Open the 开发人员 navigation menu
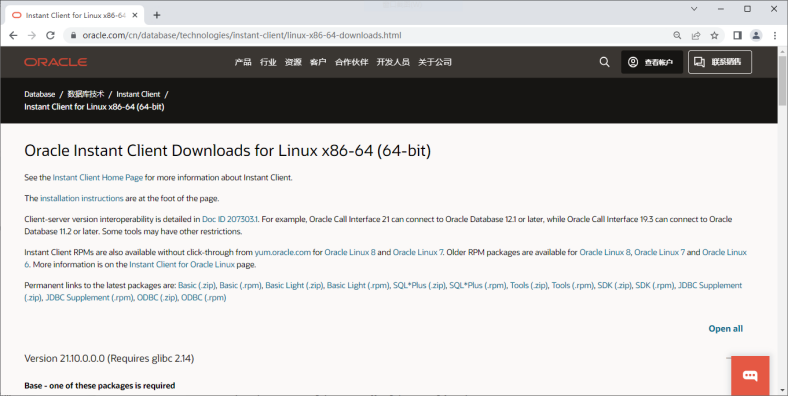788x396 pixels. 393,62
